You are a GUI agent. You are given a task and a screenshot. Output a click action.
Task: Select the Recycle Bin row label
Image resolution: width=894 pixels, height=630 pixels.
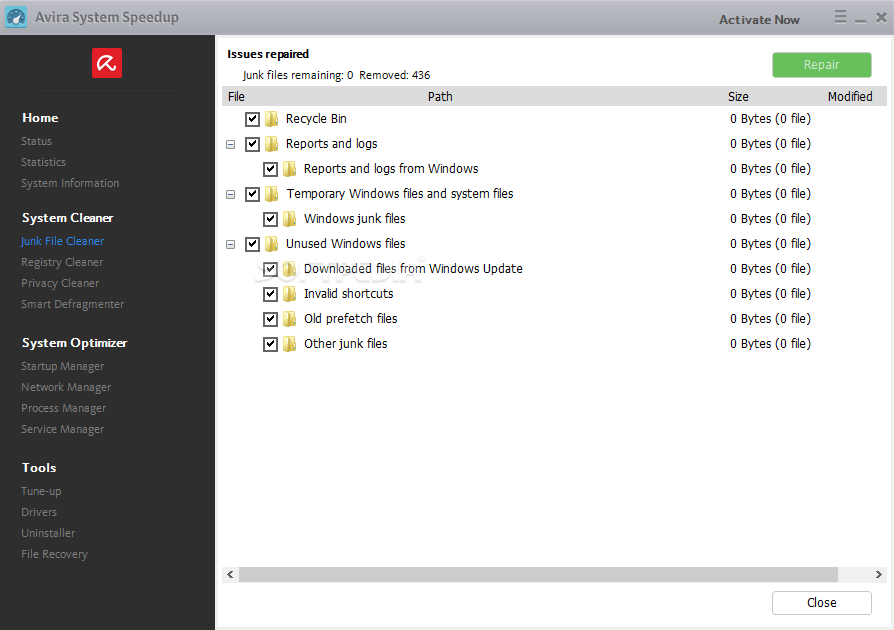[x=316, y=119]
